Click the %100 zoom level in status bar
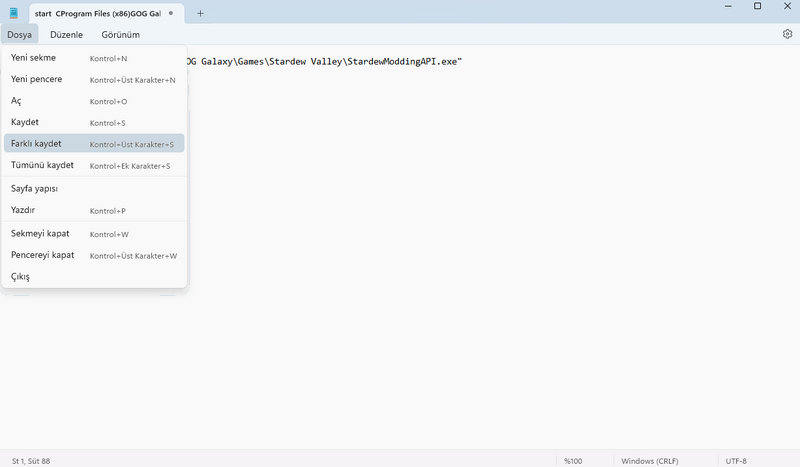The width and height of the screenshot is (800, 467). [573, 461]
